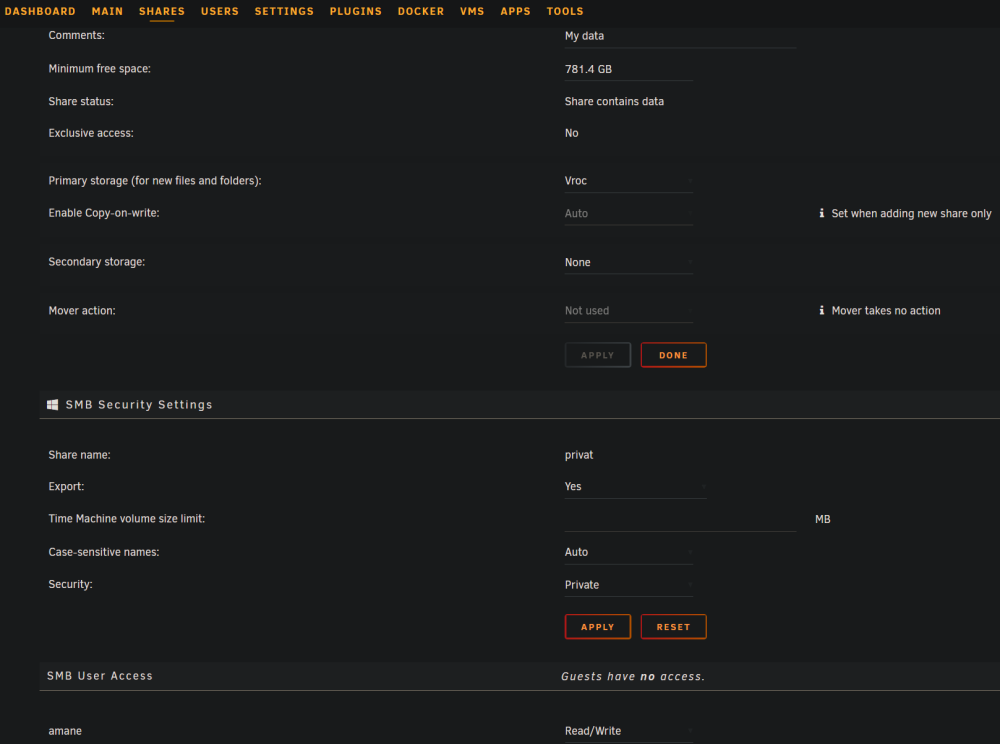Image resolution: width=1000 pixels, height=744 pixels.
Task: Open the Export dropdown showing Yes
Action: pos(635,486)
